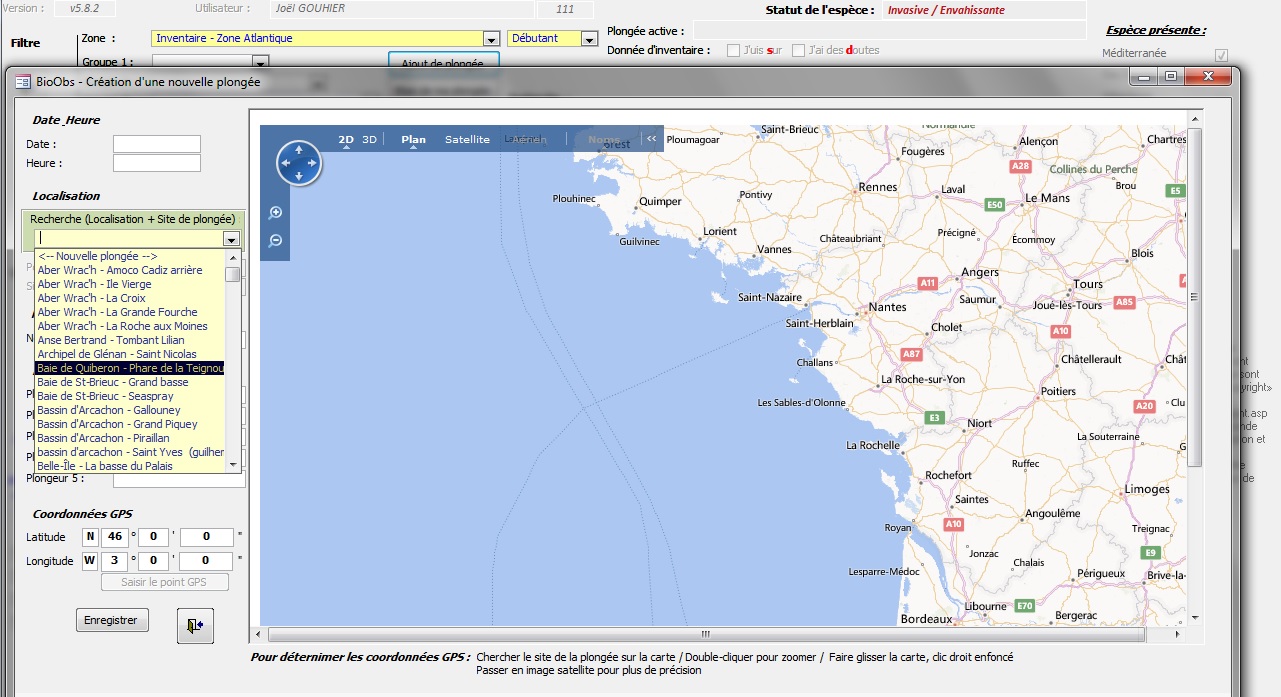Pan the map right with compass arrow

(x=313, y=162)
